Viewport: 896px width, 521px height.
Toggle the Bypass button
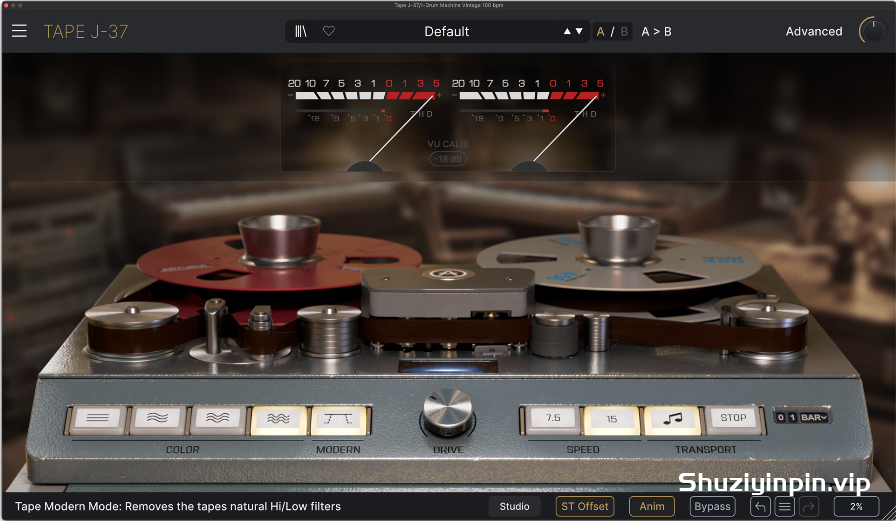(x=712, y=506)
